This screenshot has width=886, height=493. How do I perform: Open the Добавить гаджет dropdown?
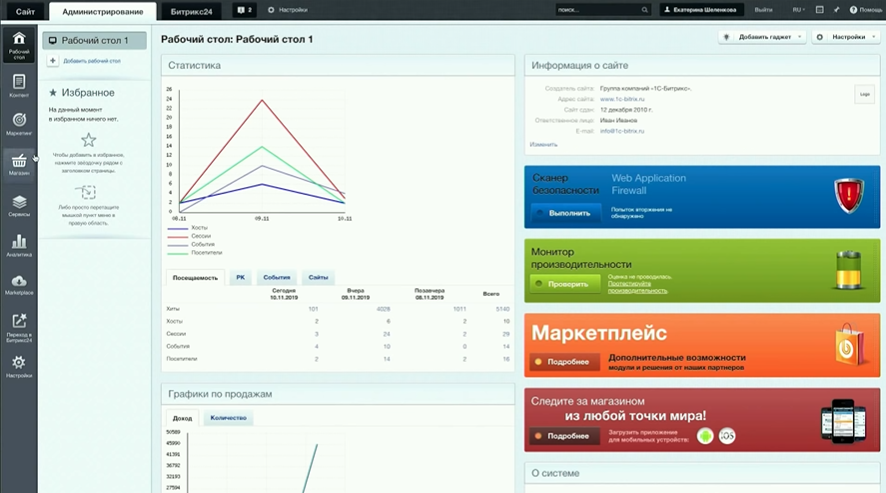pos(763,37)
